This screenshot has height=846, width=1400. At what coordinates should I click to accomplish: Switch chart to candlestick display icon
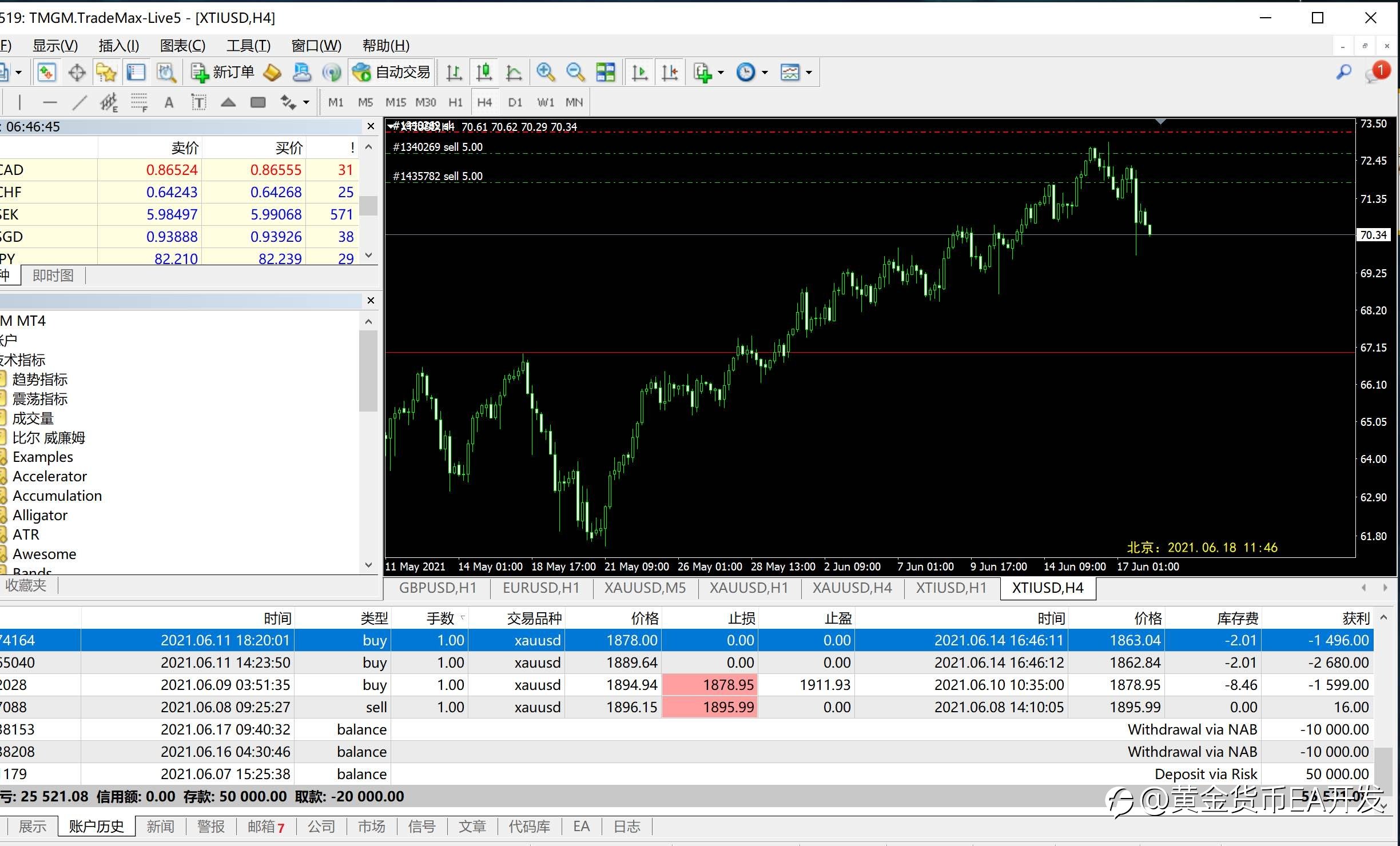(x=484, y=73)
